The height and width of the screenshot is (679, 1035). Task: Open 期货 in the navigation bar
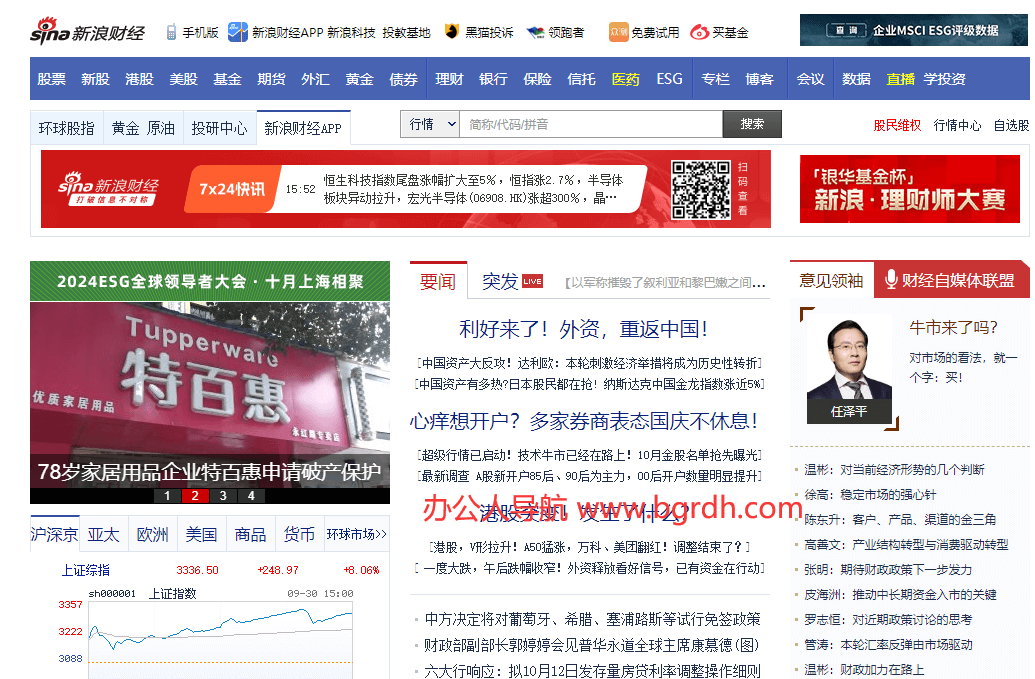[271, 79]
